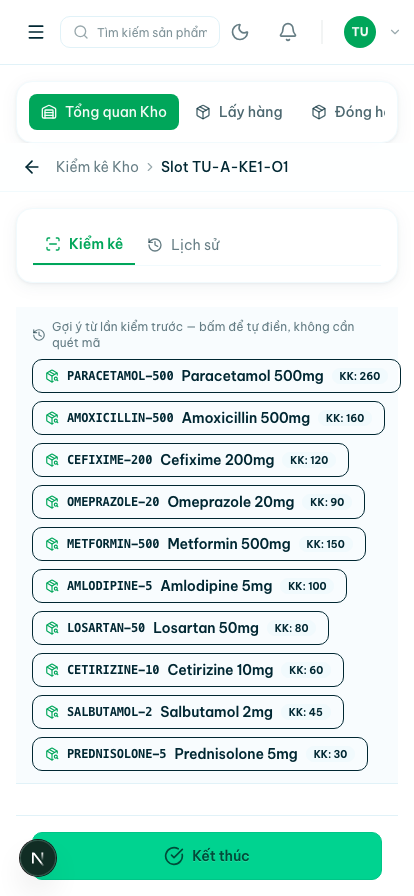The width and height of the screenshot is (414, 896).
Task: Select the Kiểm kê tab
Action: click(x=84, y=244)
